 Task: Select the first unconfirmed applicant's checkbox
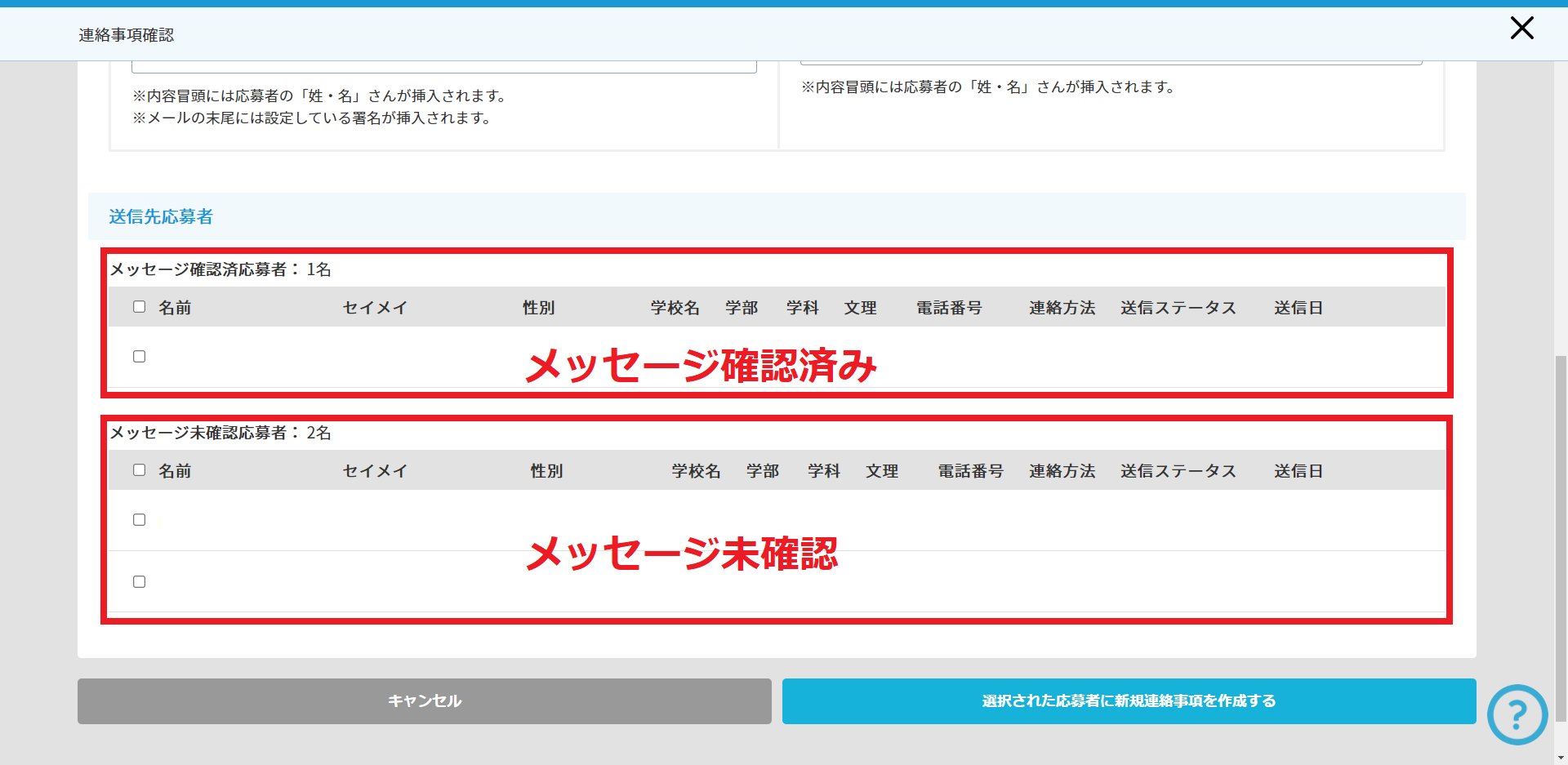point(140,520)
